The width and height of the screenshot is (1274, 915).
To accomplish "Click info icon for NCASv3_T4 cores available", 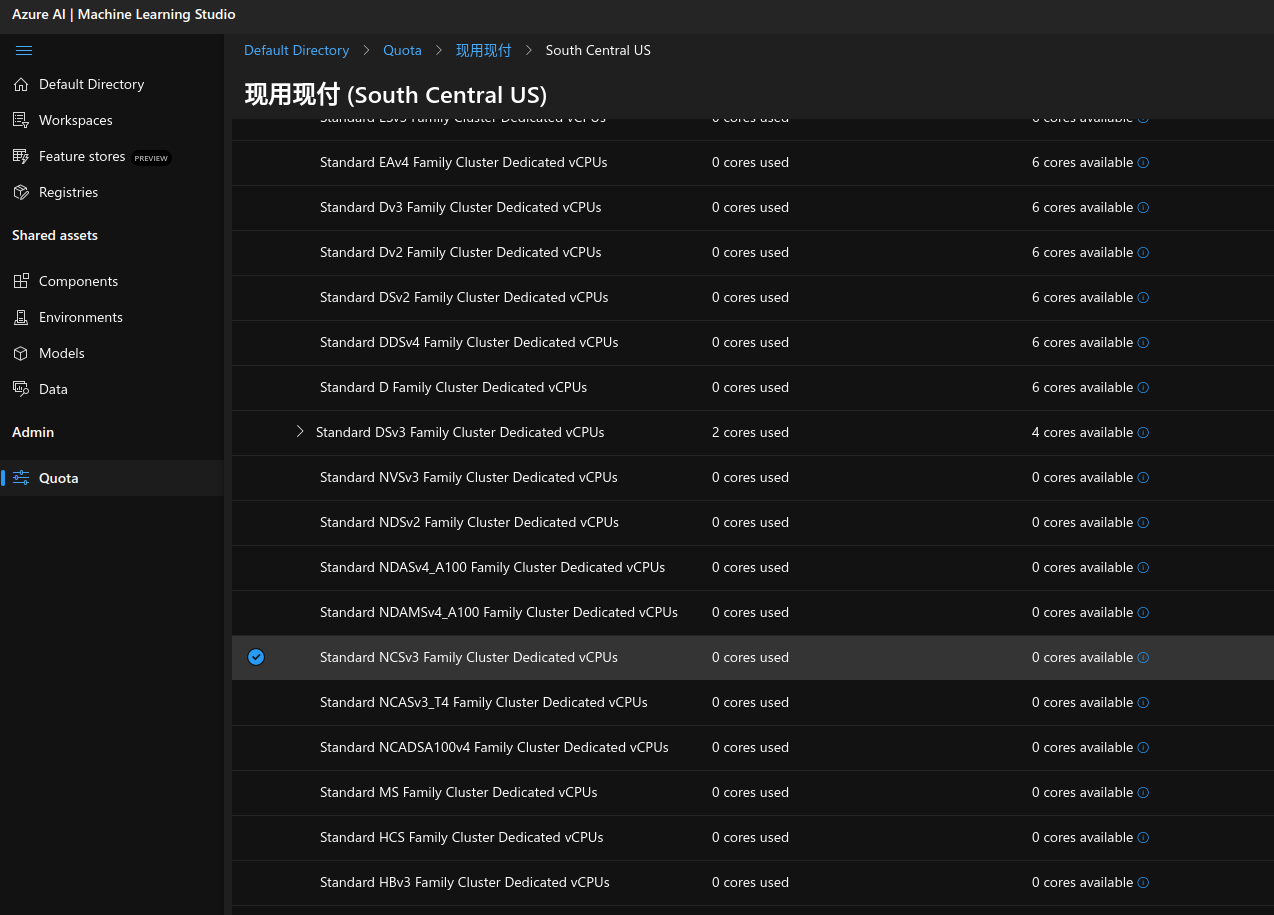I will (x=1143, y=702).
